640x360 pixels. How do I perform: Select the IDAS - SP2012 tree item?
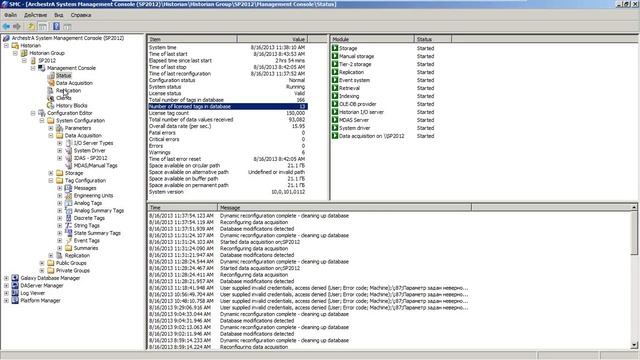pos(90,158)
